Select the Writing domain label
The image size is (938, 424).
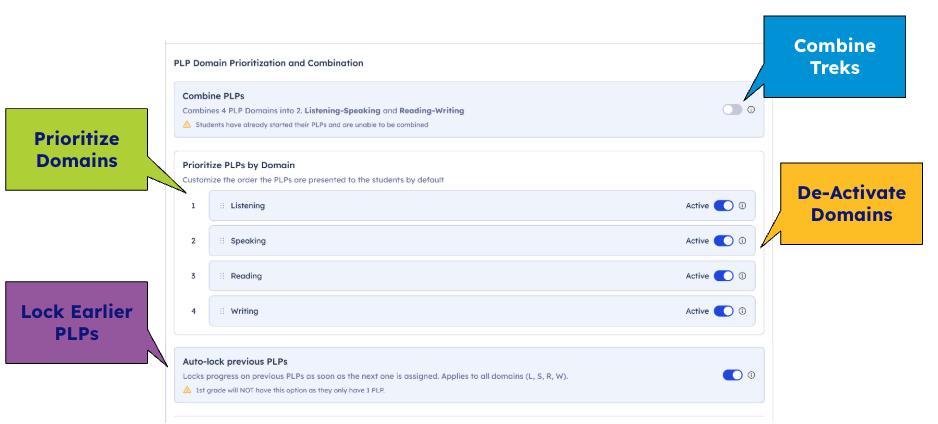coord(245,311)
